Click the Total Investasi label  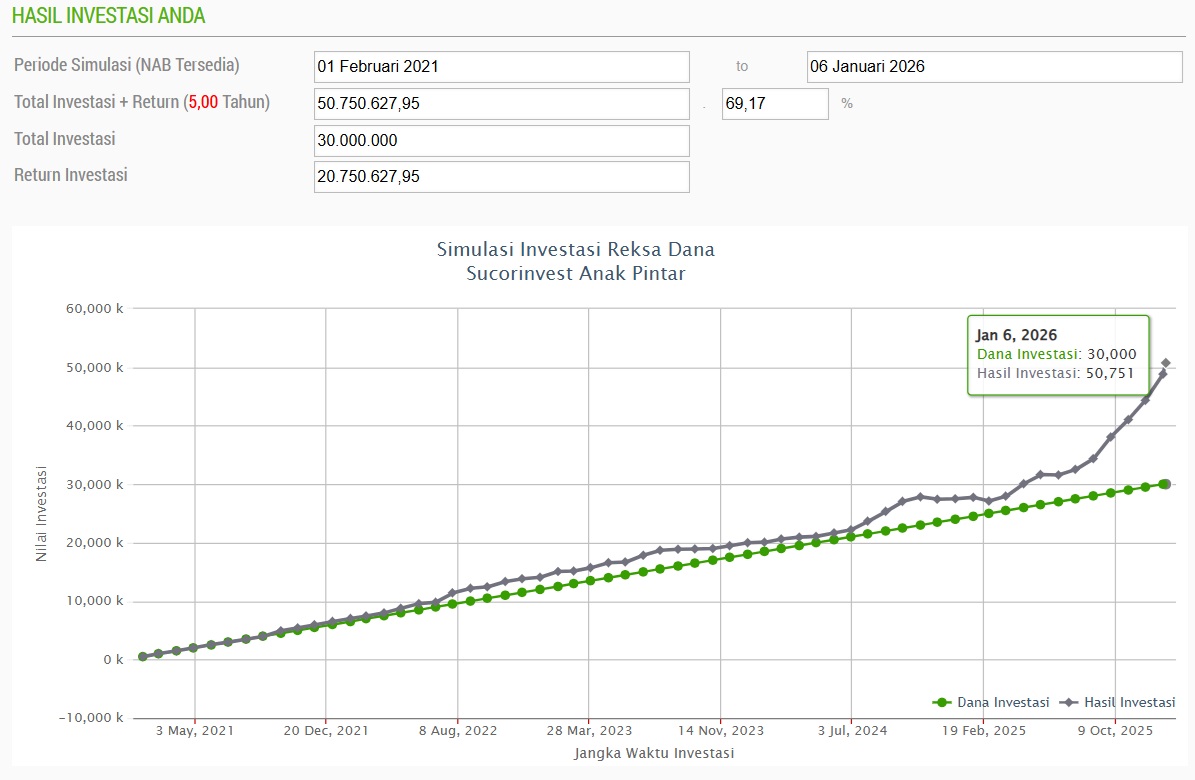pos(65,139)
